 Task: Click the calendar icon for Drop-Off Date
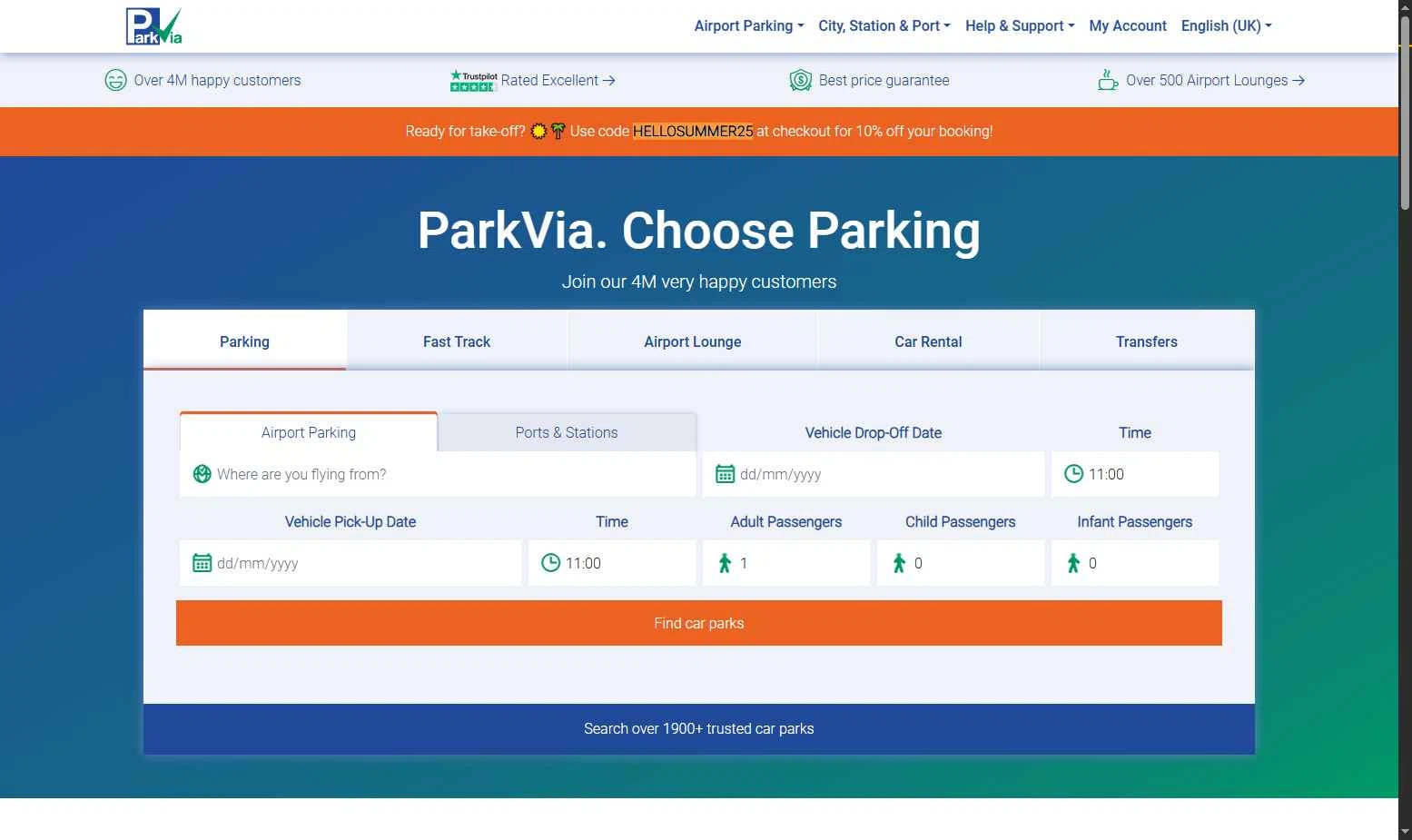[725, 474]
